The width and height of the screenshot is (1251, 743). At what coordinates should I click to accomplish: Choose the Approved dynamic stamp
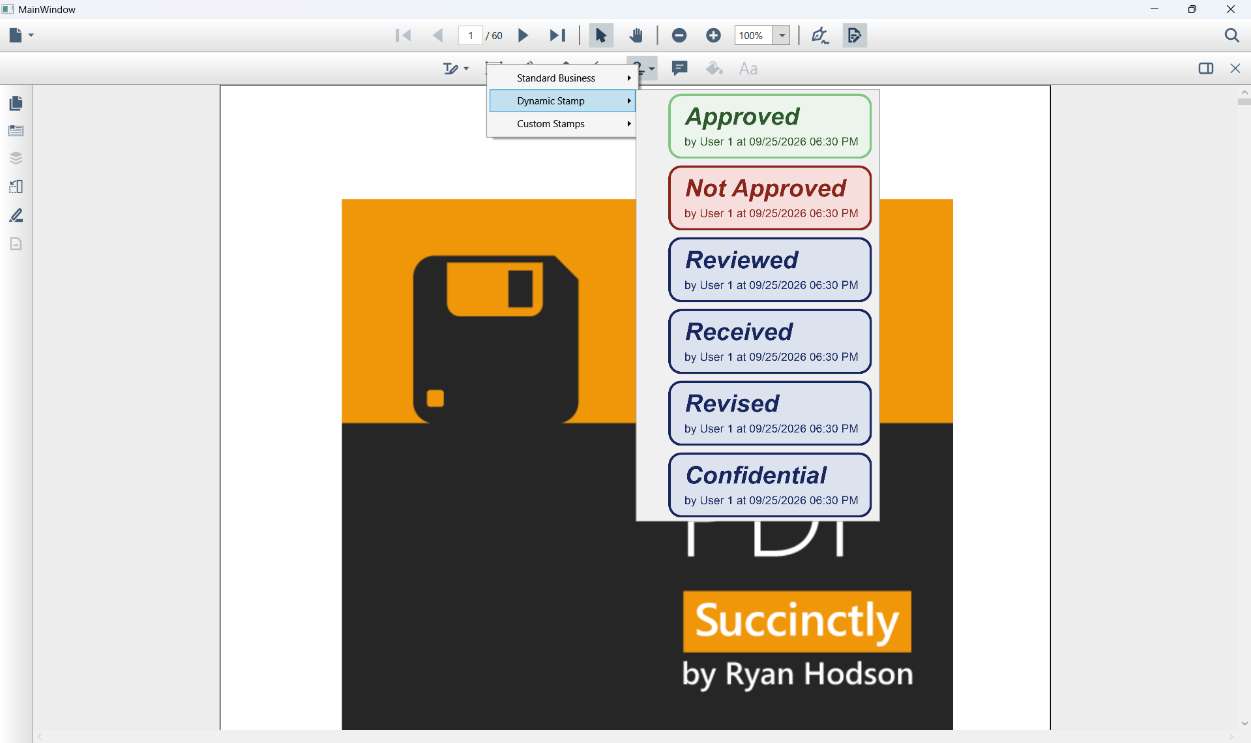tap(770, 126)
